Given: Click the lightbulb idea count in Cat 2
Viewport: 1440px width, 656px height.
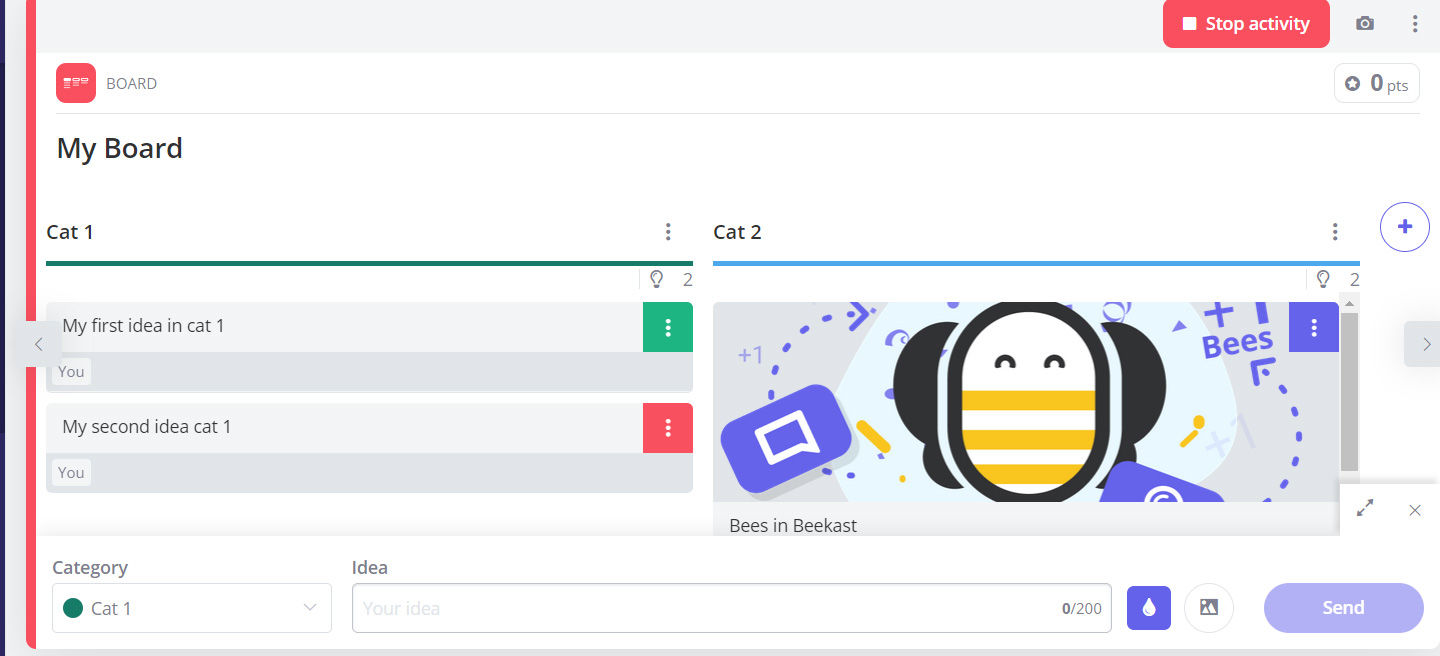Looking at the screenshot, I should tap(1338, 280).
